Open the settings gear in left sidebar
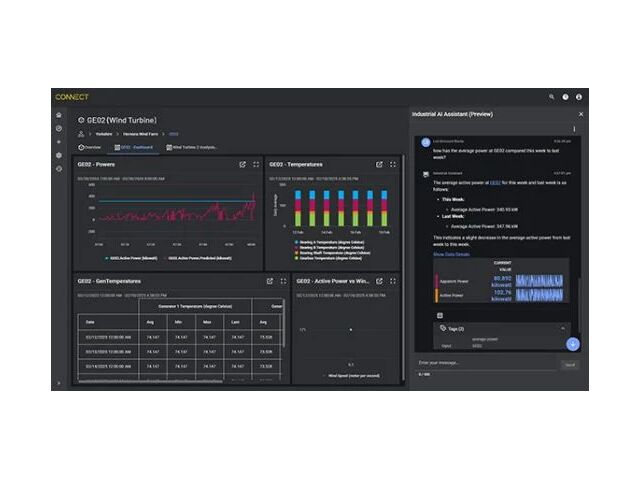640x480 pixels. [59, 155]
